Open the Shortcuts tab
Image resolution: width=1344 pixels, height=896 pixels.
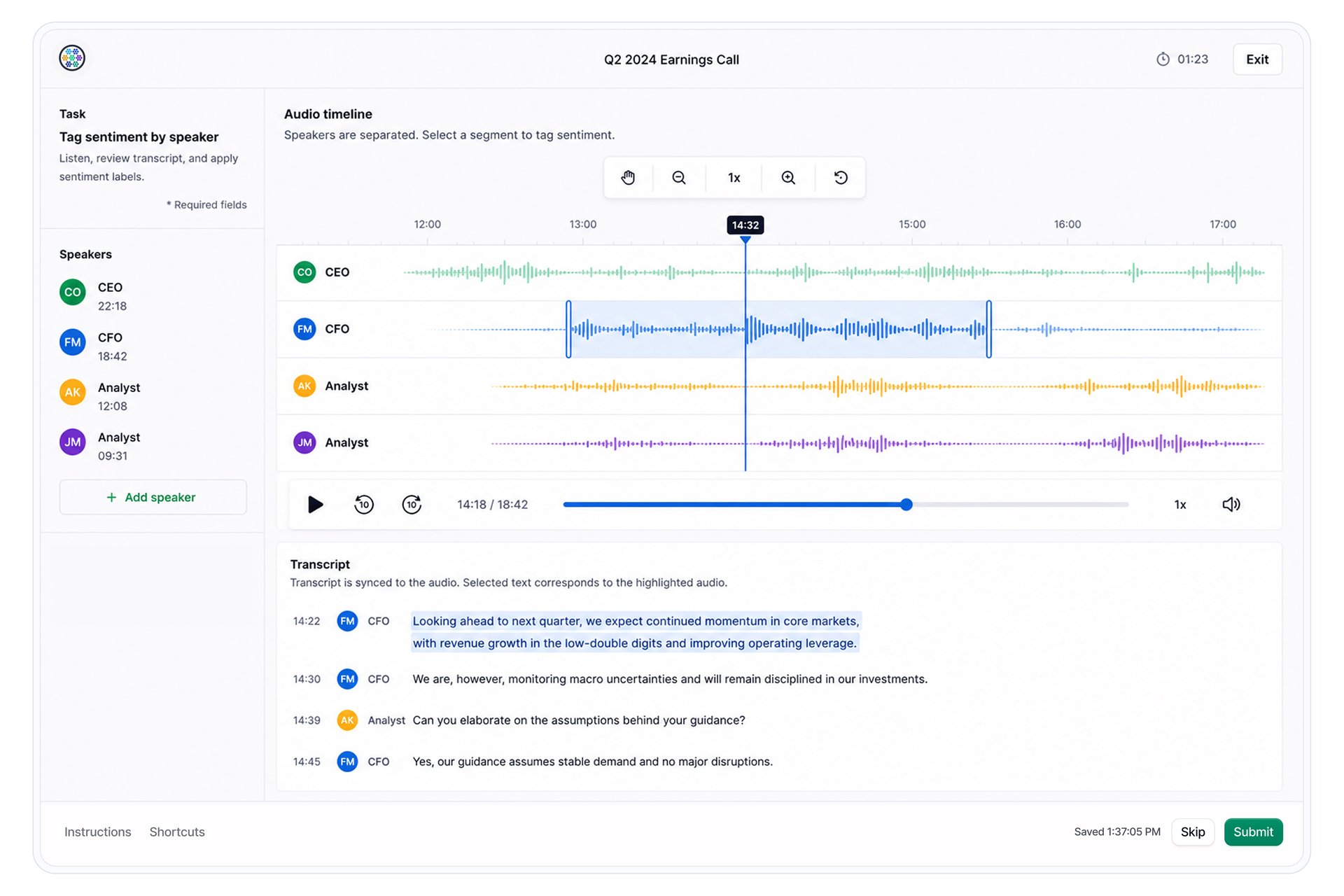click(x=177, y=832)
